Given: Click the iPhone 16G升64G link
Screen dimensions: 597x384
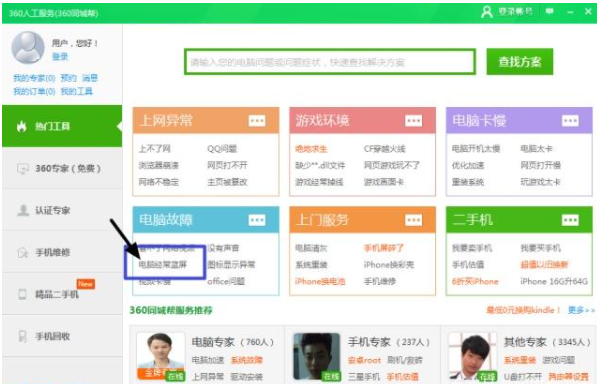Looking at the screenshot, I should coord(554,281).
